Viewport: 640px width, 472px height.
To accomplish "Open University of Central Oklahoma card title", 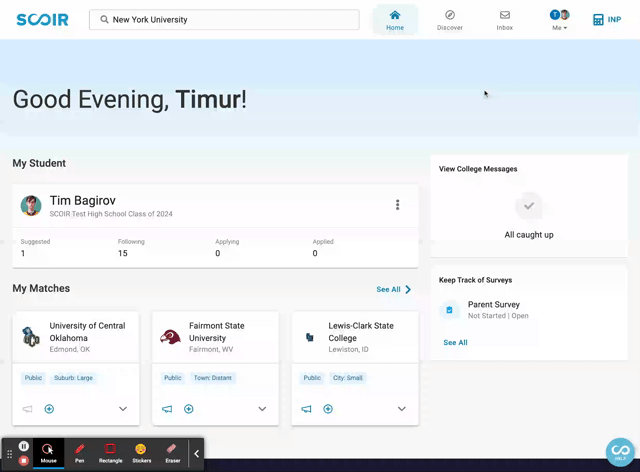I will click(x=87, y=332).
